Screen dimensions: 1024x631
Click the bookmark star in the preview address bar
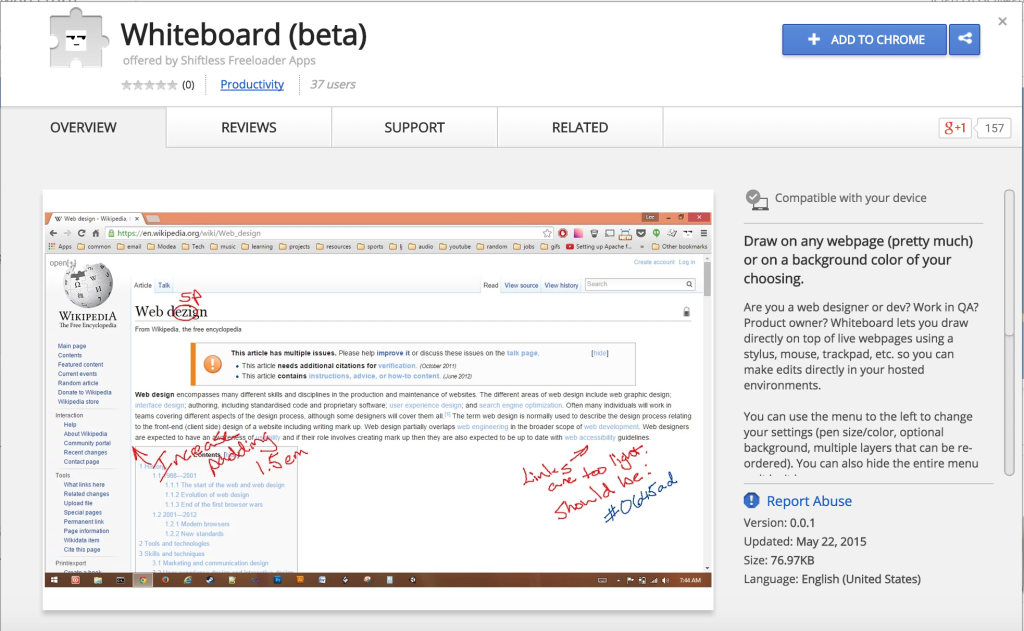[547, 233]
